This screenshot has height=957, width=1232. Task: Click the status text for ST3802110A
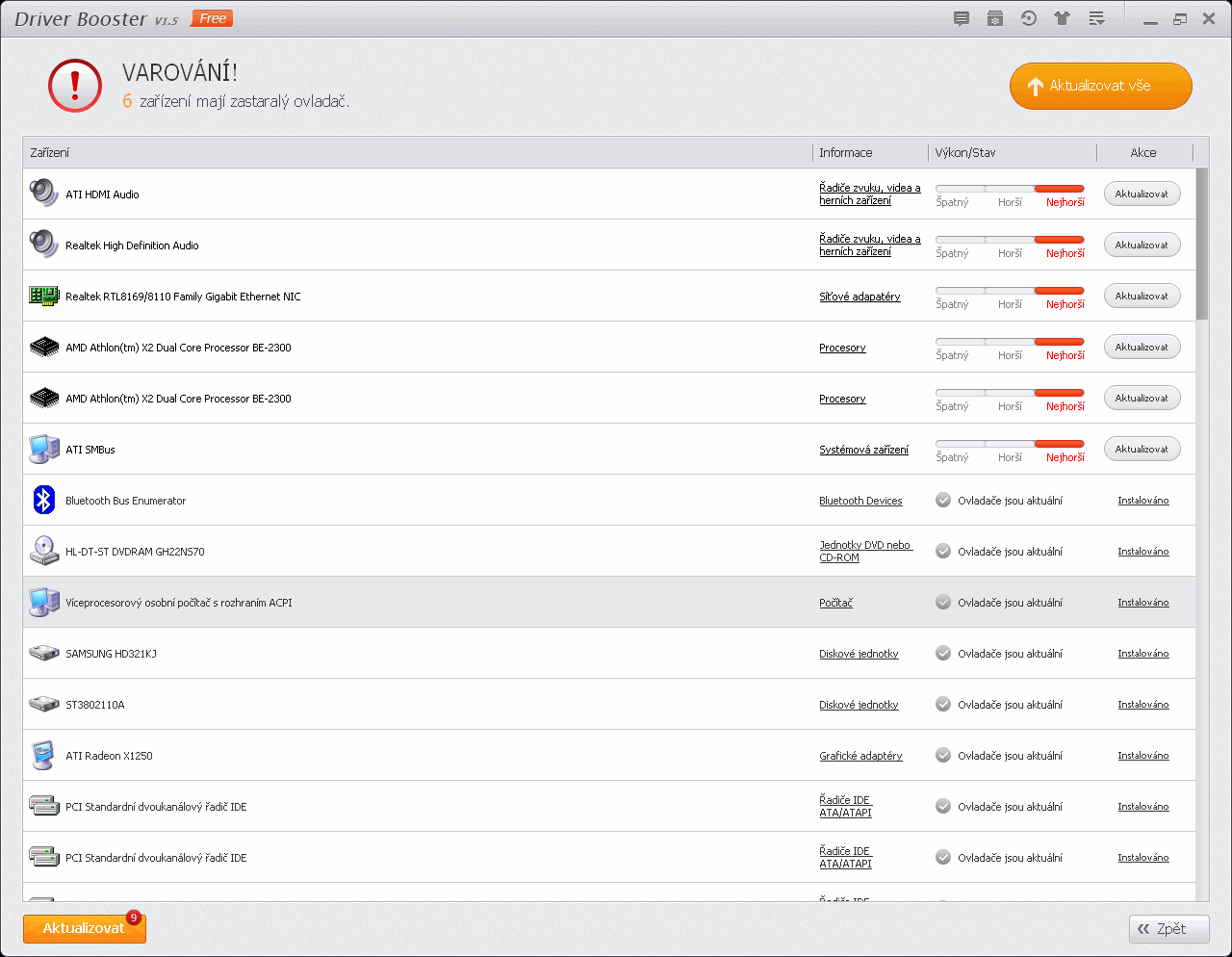[x=1010, y=705]
